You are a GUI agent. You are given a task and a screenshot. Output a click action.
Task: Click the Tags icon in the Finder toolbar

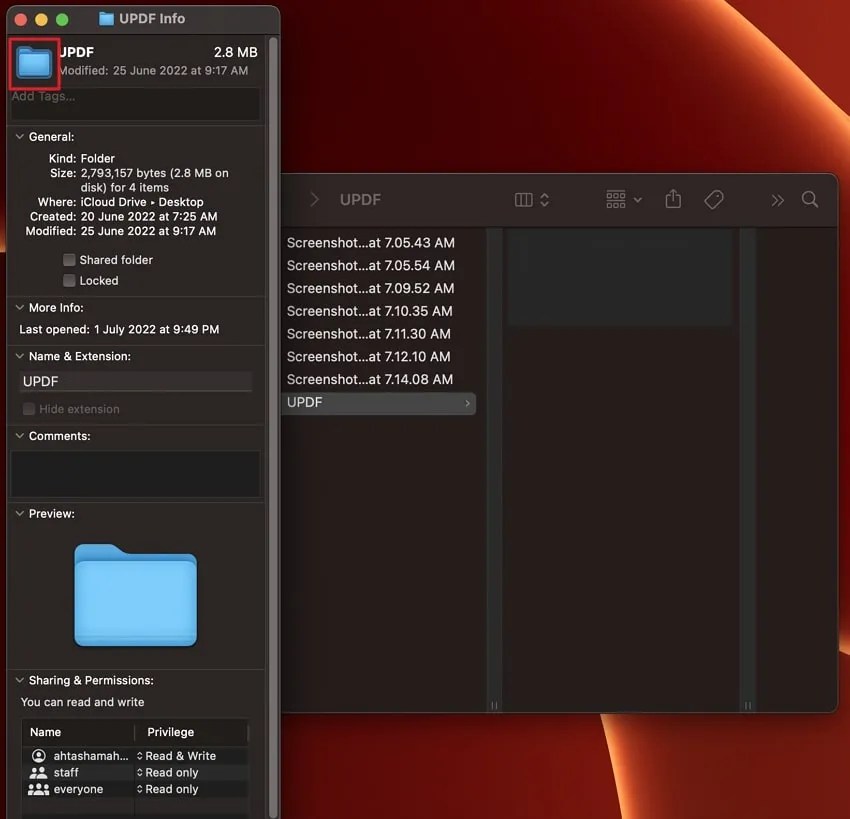point(714,199)
